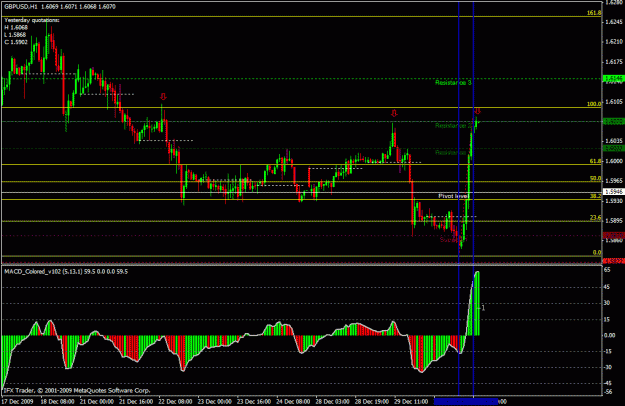Click the 1.5965 price axis label
Screen dimensions: 625x406
(614, 181)
